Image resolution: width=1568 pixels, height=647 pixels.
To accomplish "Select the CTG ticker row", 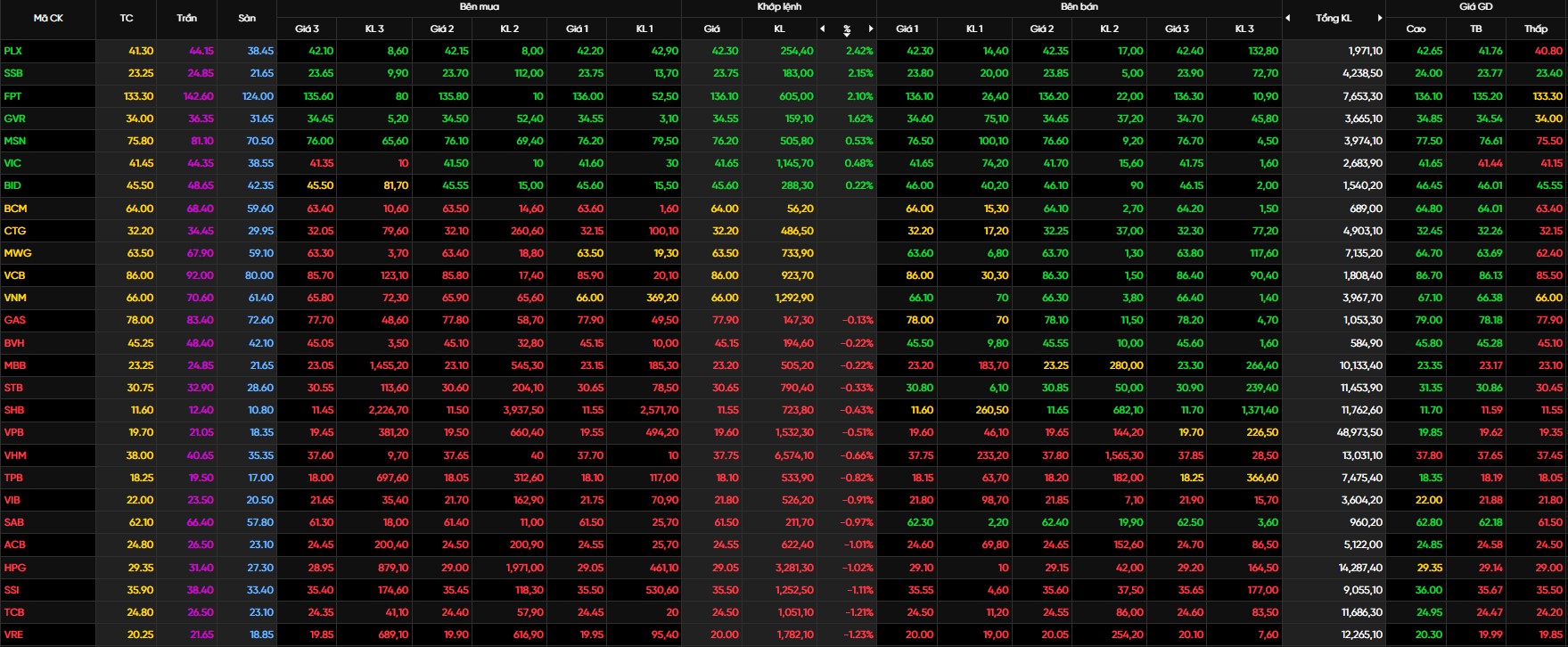I will pos(14,231).
